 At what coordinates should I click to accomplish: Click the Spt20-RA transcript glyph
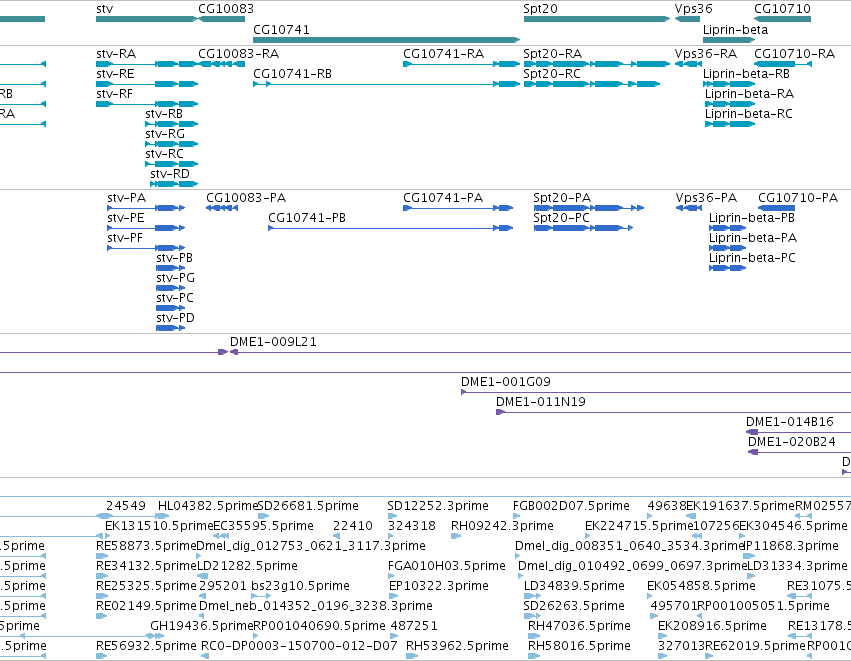click(596, 64)
